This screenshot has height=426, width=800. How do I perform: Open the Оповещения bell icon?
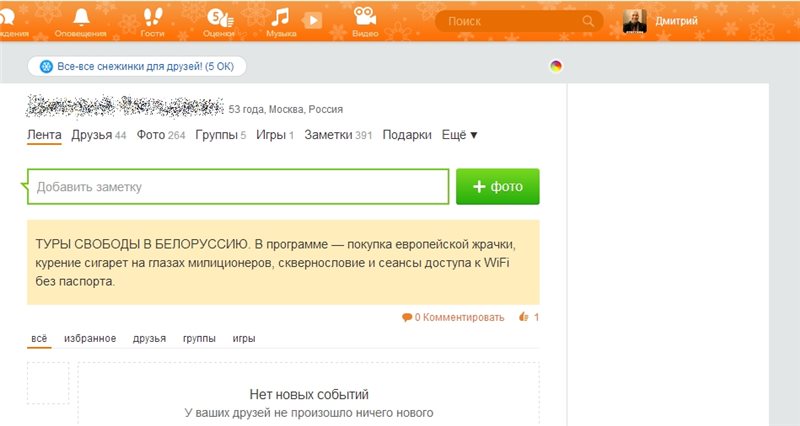[81, 17]
